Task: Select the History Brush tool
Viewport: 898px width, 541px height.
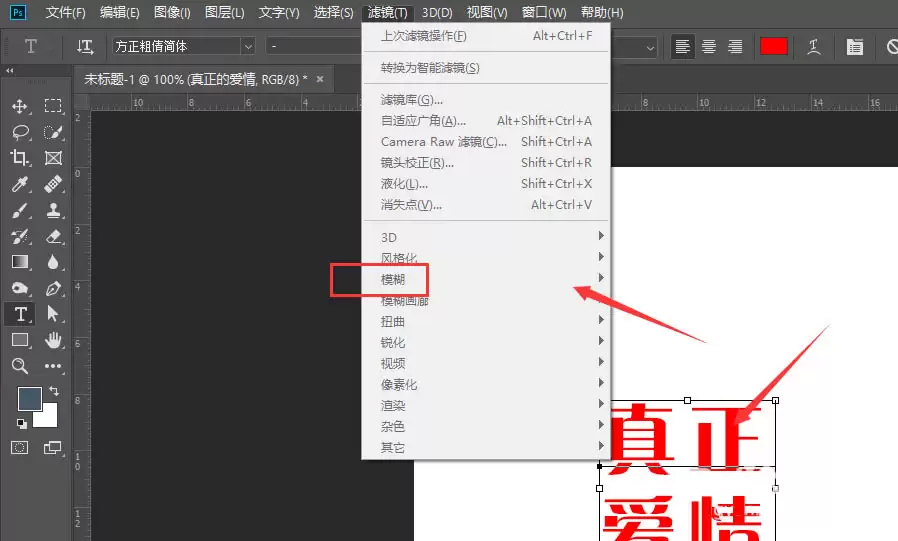Action: pos(19,236)
